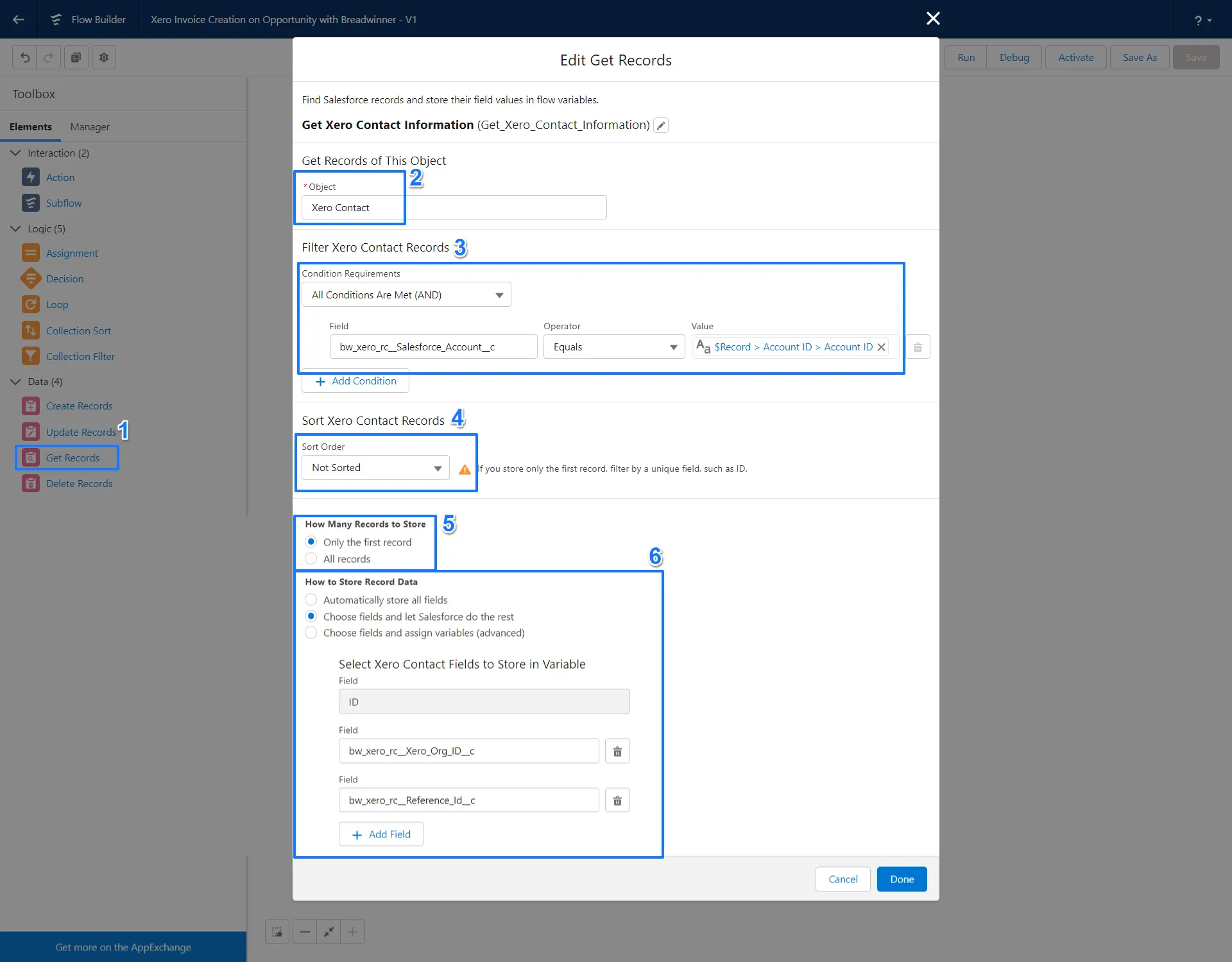Collapse the Interaction section
This screenshot has height=962, width=1232.
(x=15, y=153)
